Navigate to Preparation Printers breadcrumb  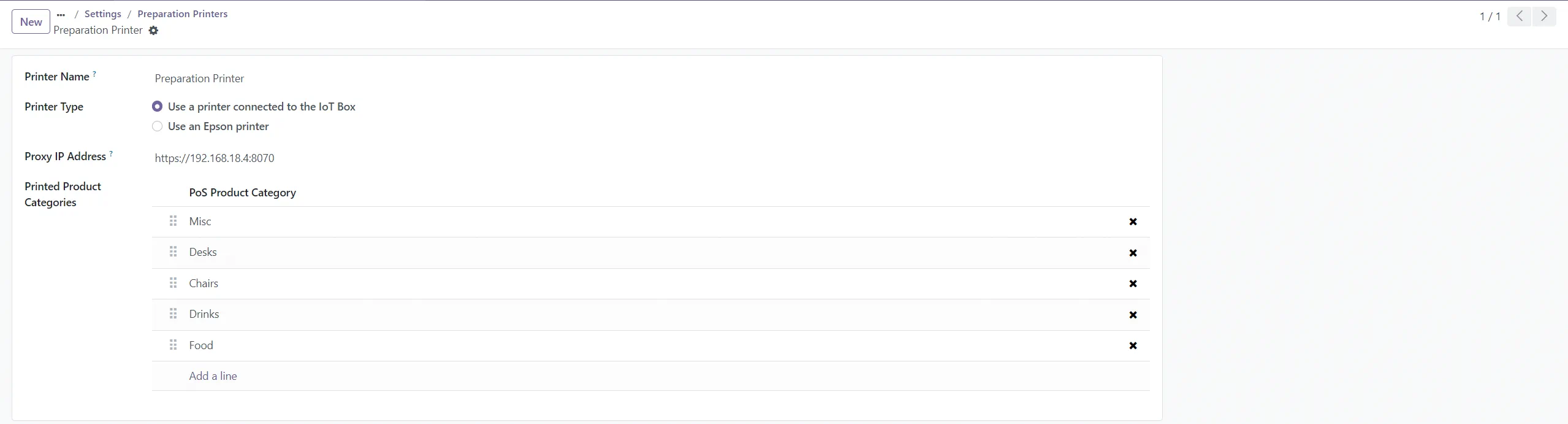182,14
